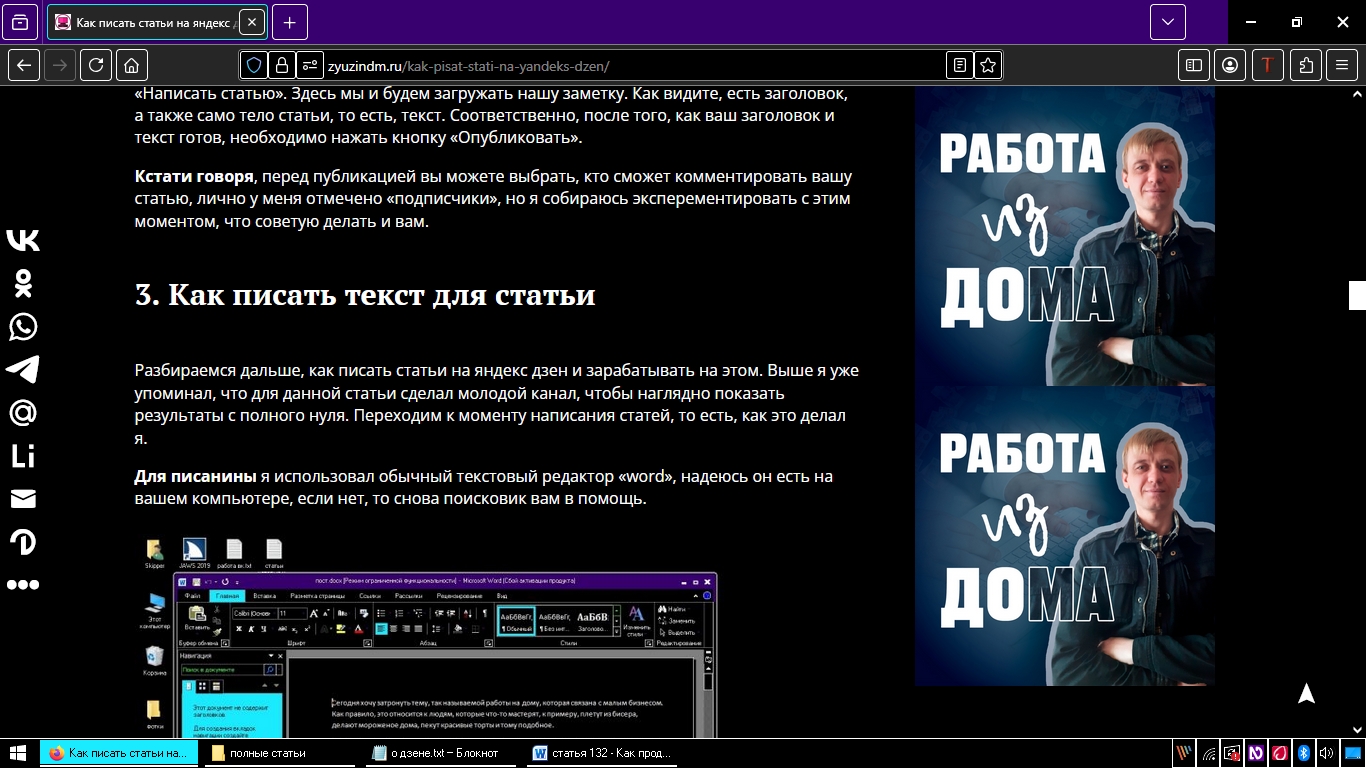Open the browser home page
Screen dimensions: 1366x768
(132, 65)
